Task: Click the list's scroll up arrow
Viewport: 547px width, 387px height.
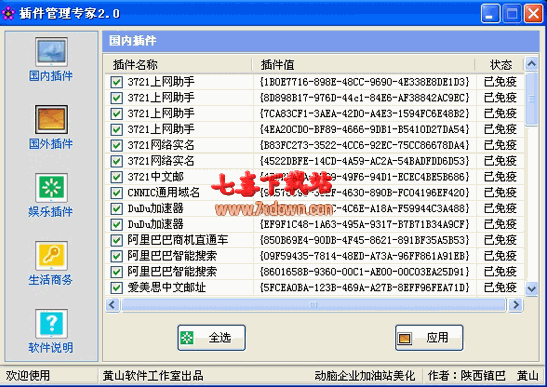Action: [x=531, y=64]
